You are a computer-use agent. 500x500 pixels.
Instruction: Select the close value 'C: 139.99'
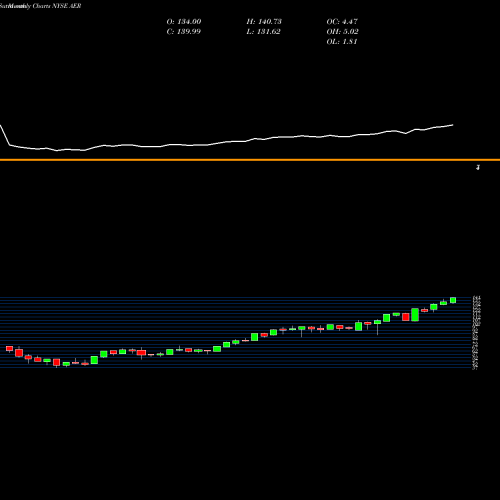pos(184,32)
